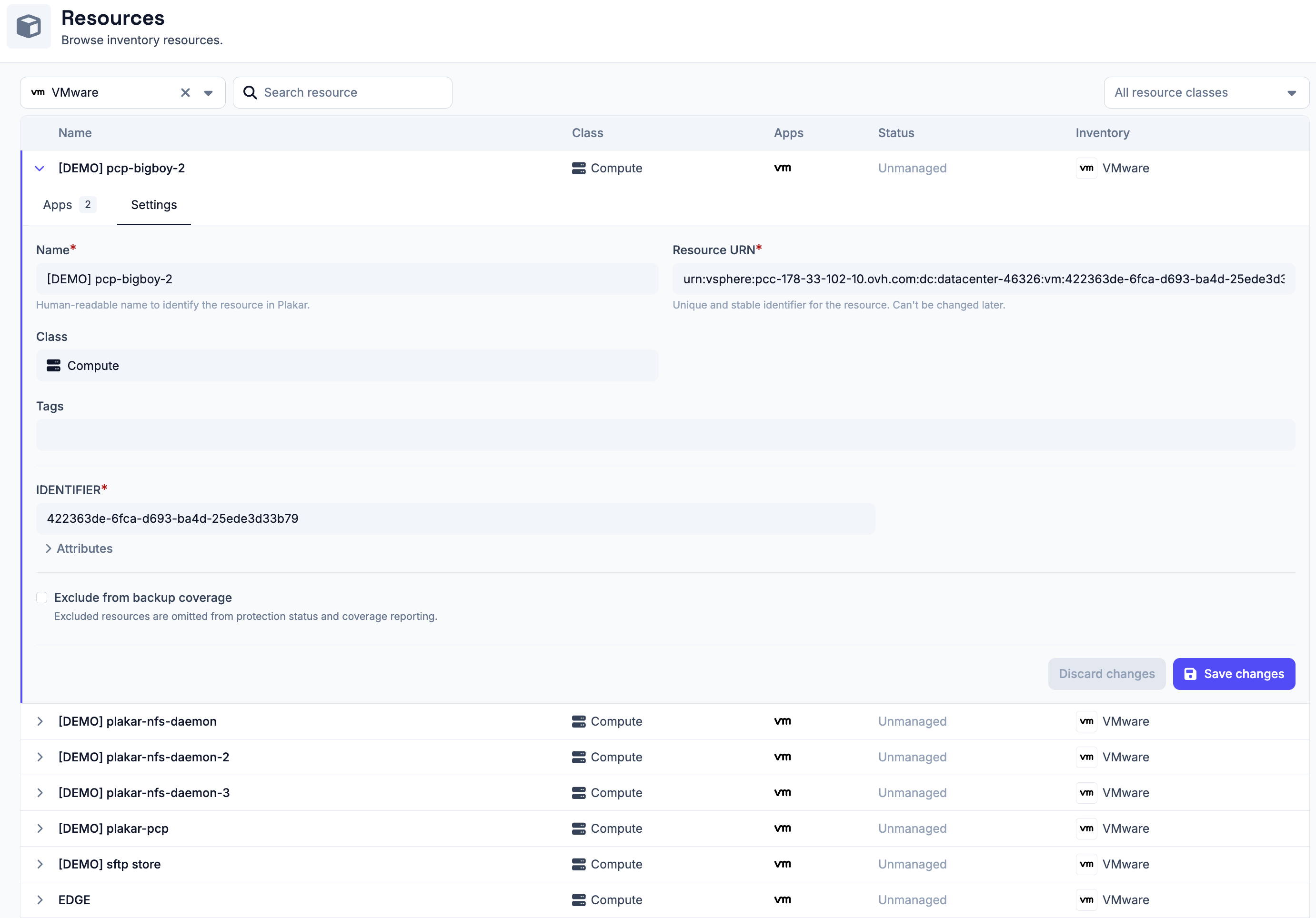Click vm app icon in plakar-nfs-daemon-2 row
The height and width of the screenshot is (918, 1316).
pyautogui.click(x=783, y=757)
